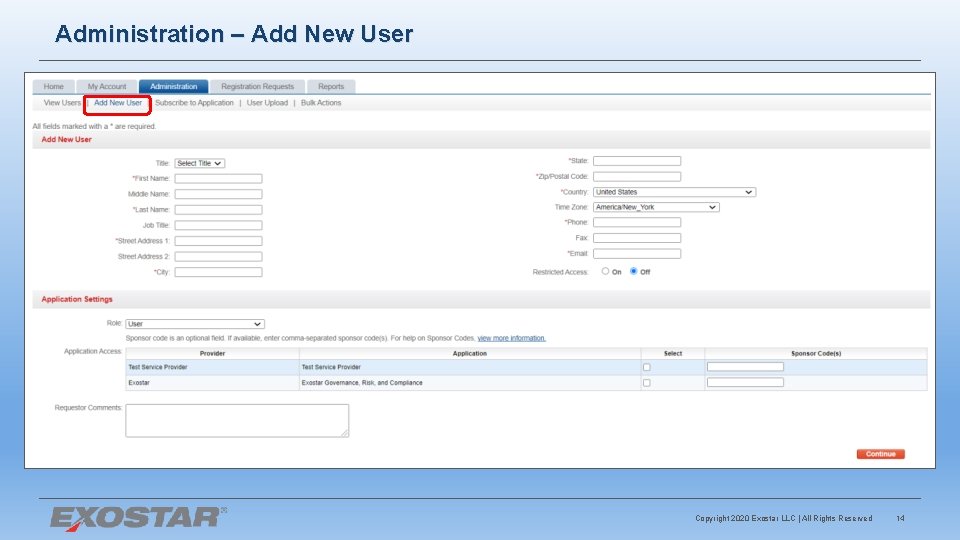
Task: Switch to My Account tab
Action: [x=107, y=86]
